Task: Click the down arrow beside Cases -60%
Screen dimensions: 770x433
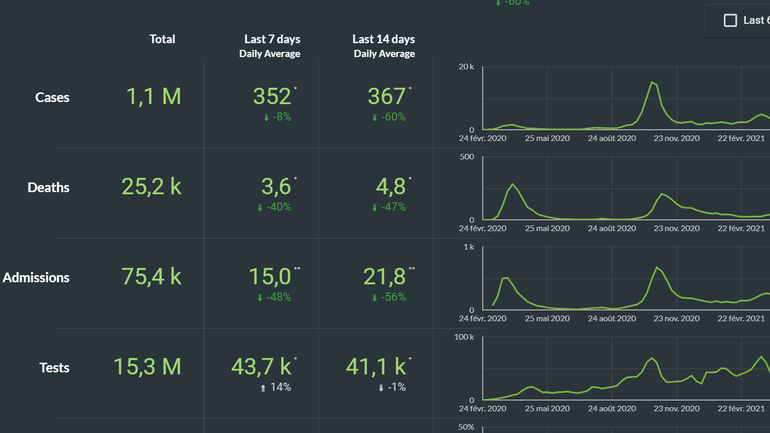Action: coord(377,117)
